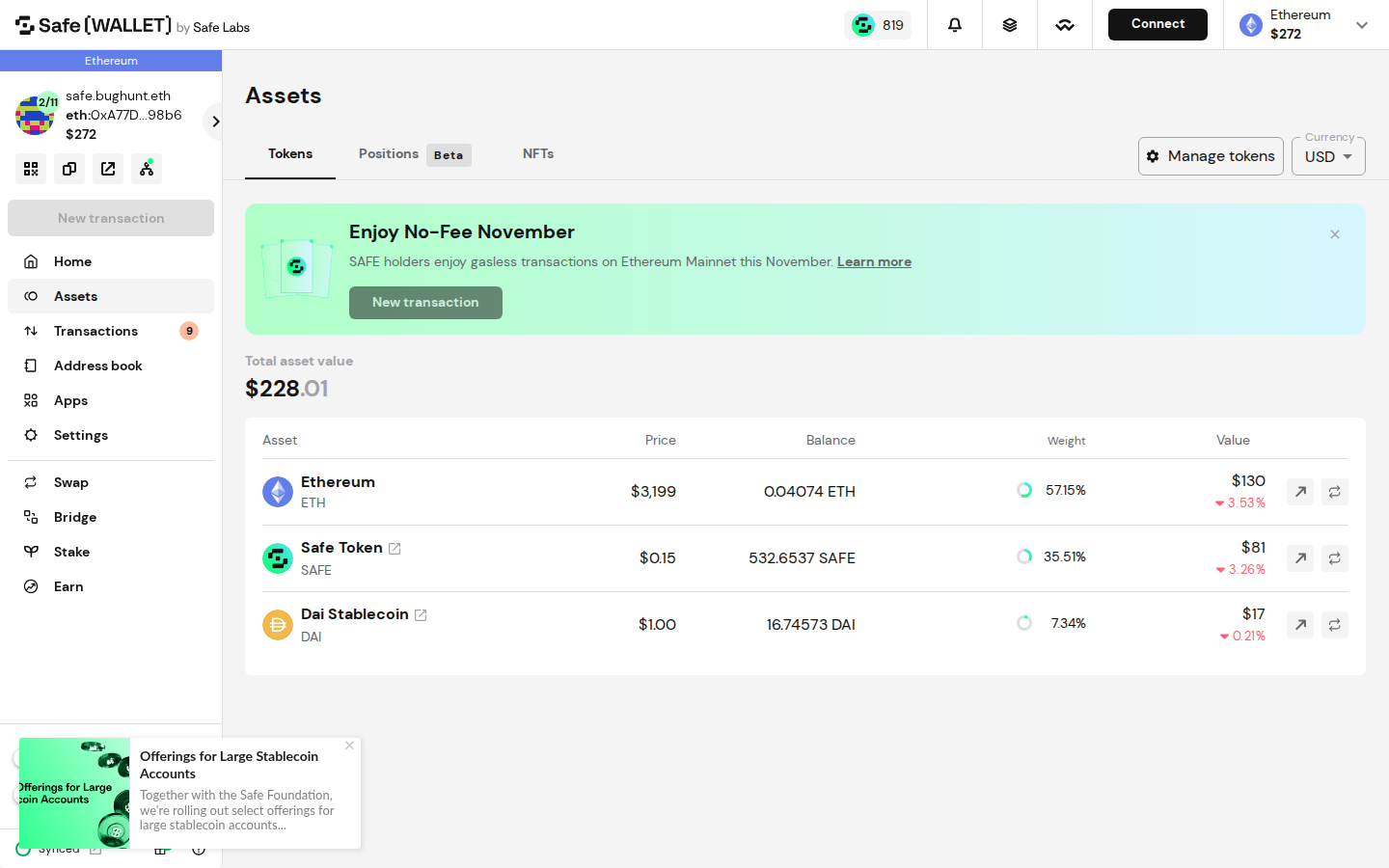This screenshot has width=1389, height=868.
Task: Click the Price column header
Action: [x=661, y=440]
